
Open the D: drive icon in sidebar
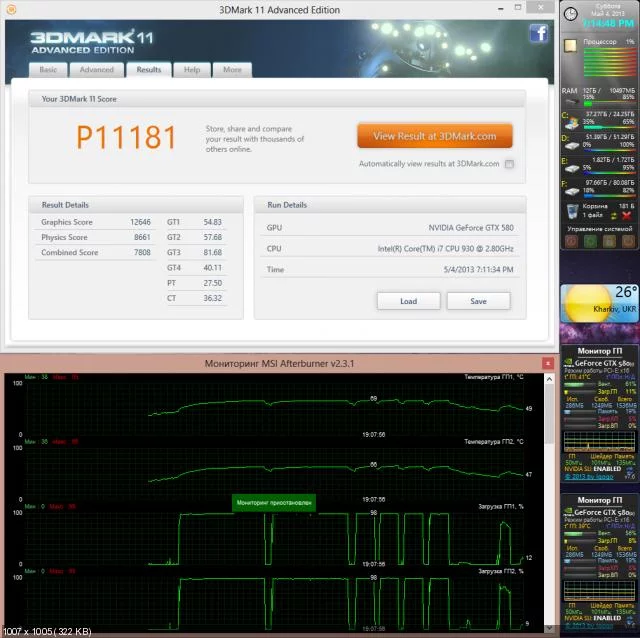pos(572,145)
